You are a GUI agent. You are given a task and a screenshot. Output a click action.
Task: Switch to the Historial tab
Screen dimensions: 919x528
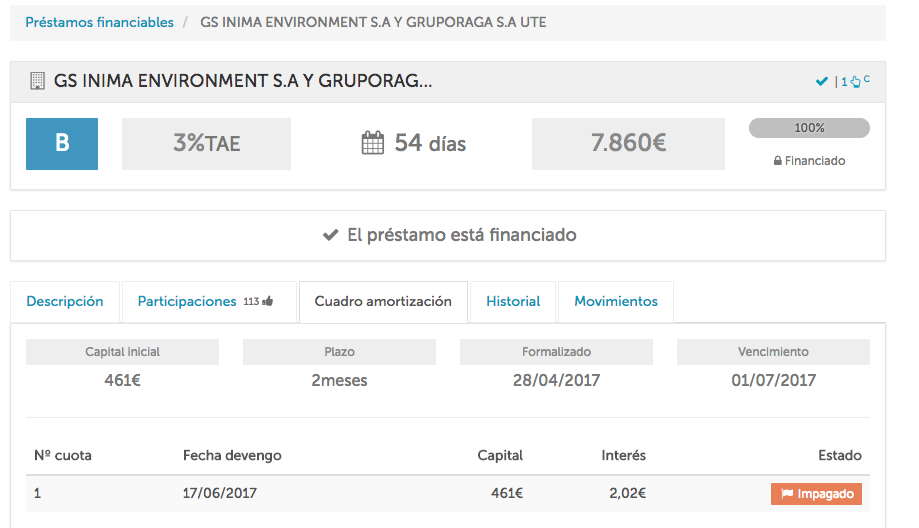tap(513, 301)
